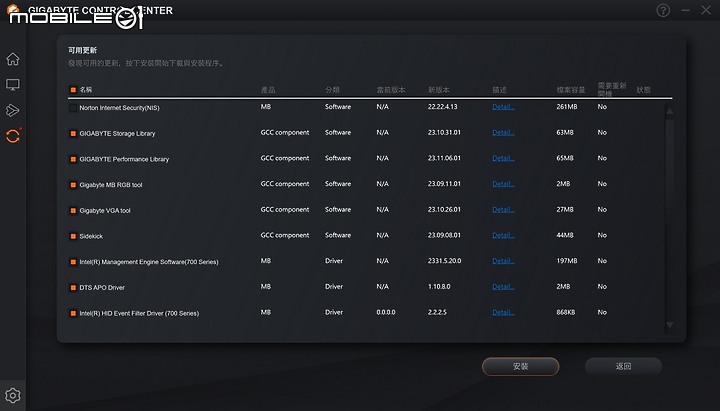Image resolution: width=720 pixels, height=411 pixels.
Task: Uncheck Intel Management Engine Software checkbox
Action: pyautogui.click(x=73, y=262)
